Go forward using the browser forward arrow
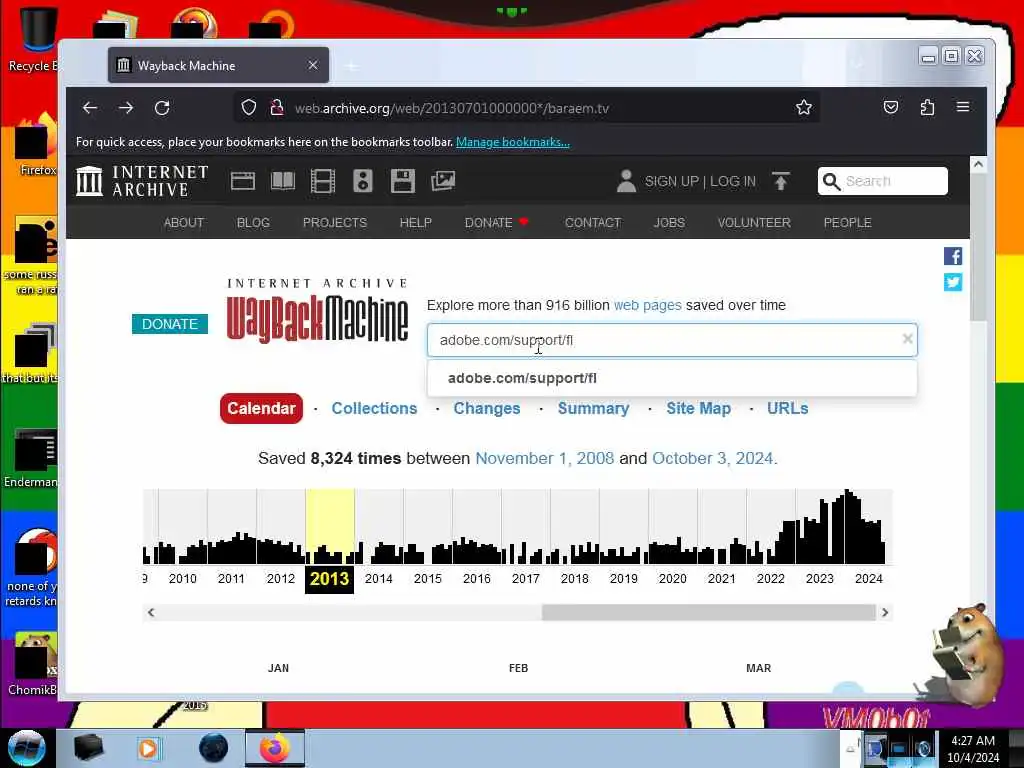 pyautogui.click(x=126, y=108)
